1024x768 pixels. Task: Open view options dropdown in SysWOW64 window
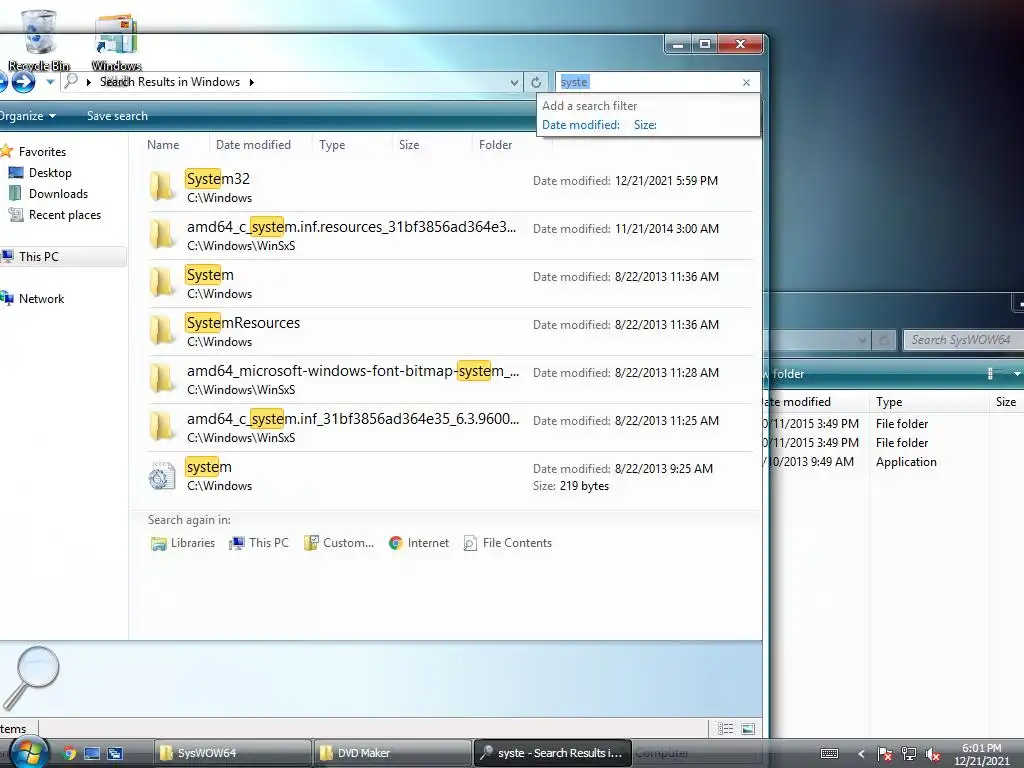pos(1017,374)
